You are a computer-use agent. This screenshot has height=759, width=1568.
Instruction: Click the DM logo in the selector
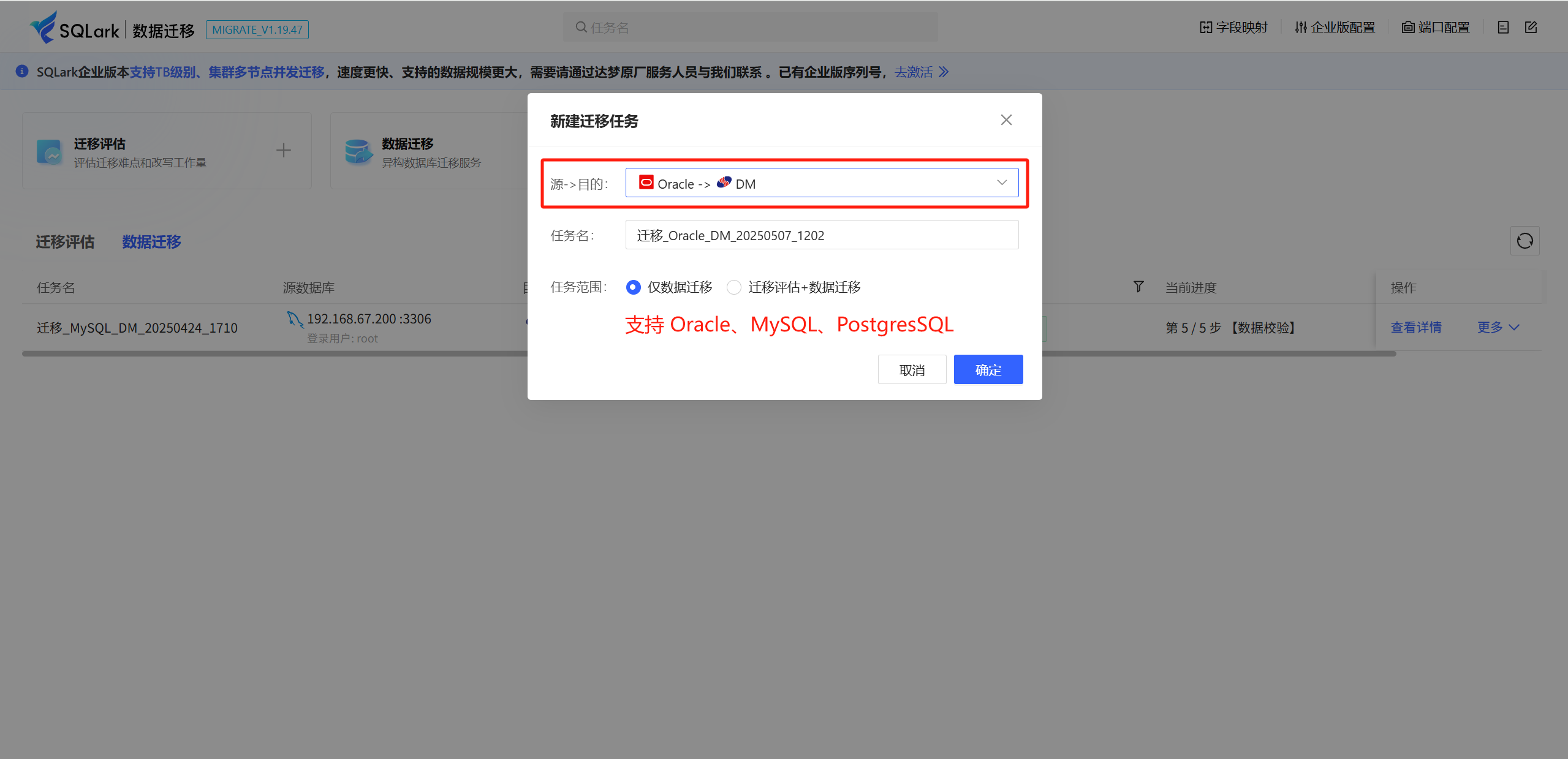point(724,183)
